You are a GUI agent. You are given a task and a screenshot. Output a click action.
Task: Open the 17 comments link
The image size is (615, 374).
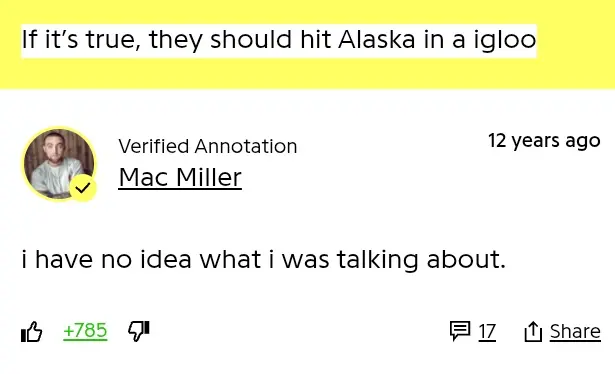pyautogui.click(x=487, y=332)
